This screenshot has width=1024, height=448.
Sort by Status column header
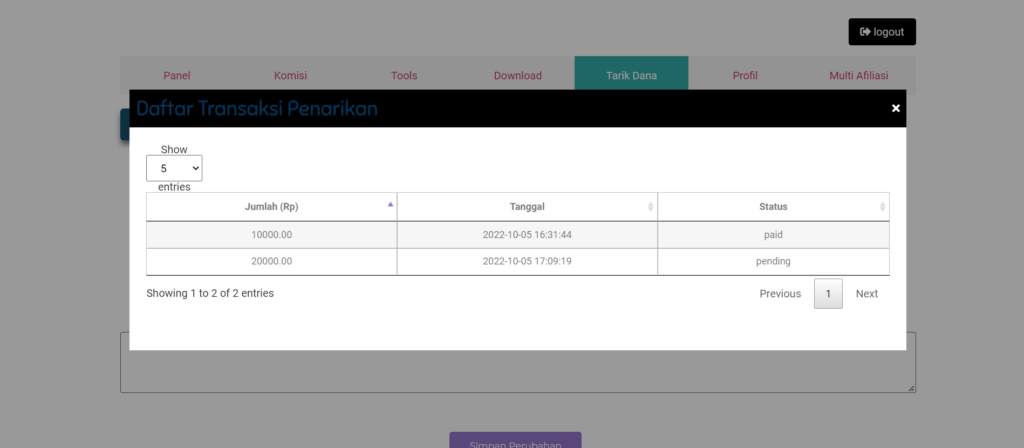coord(773,207)
